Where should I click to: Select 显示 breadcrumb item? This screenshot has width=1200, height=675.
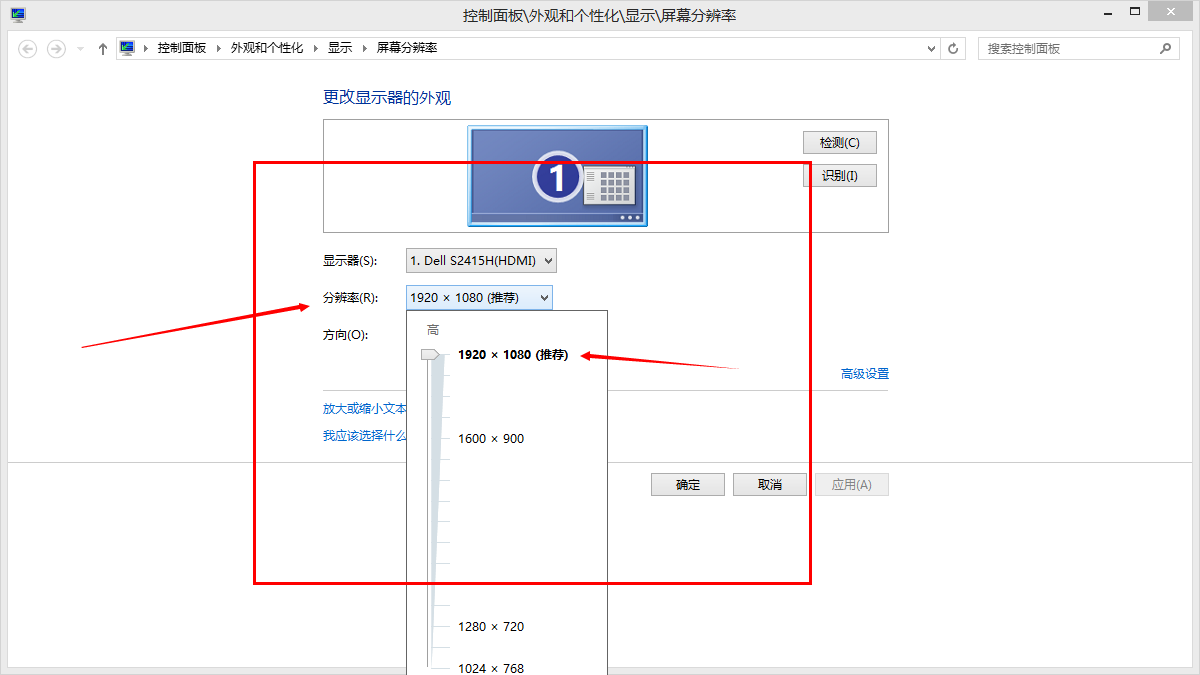[340, 48]
